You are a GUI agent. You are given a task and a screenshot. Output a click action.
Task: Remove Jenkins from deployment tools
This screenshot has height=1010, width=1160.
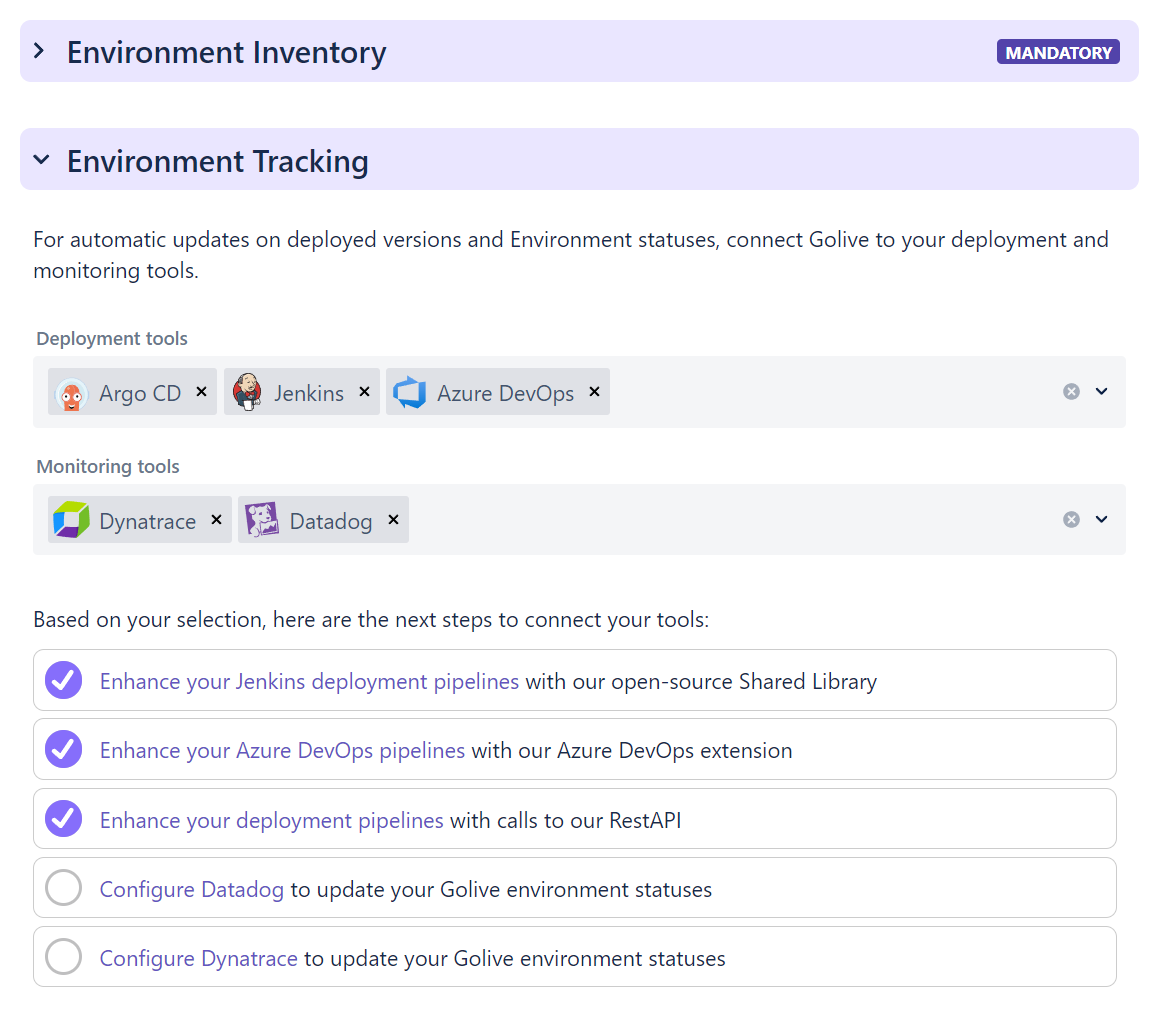pyautogui.click(x=364, y=392)
